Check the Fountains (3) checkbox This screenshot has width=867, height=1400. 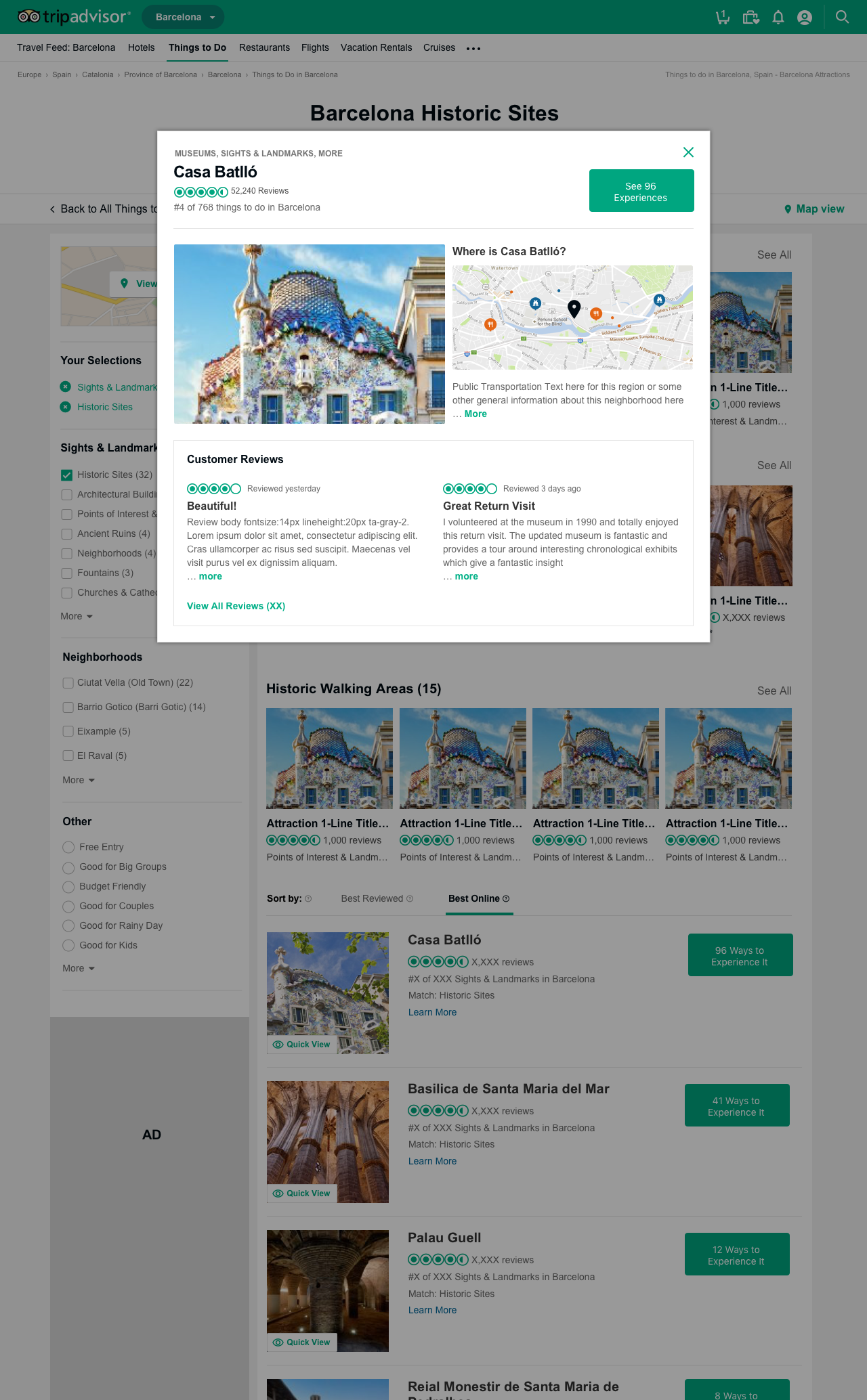(x=66, y=573)
